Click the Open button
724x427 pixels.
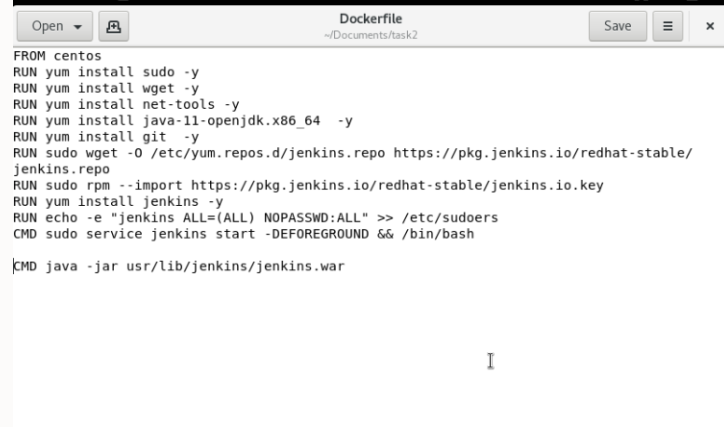pyautogui.click(x=55, y=26)
